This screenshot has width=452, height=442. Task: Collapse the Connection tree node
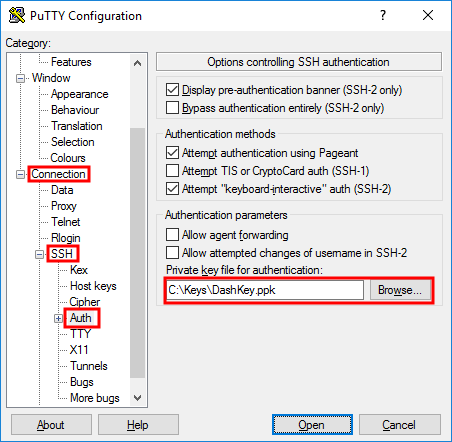tap(20, 174)
